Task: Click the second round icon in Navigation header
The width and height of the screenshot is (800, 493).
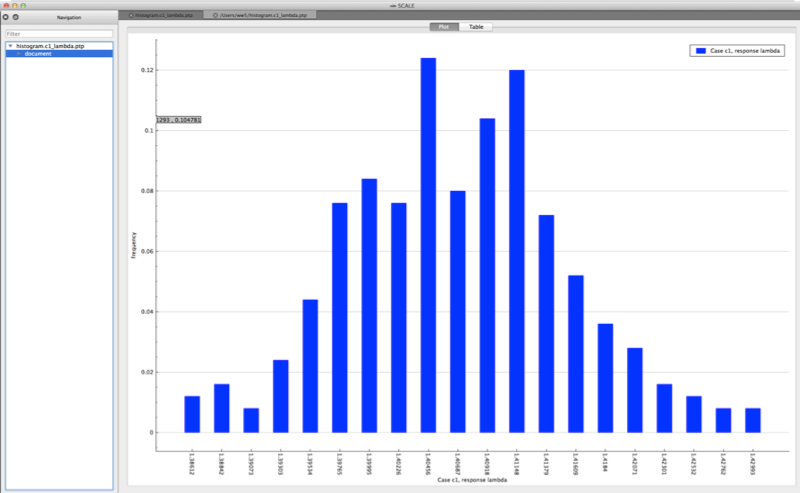Action: 15,17
